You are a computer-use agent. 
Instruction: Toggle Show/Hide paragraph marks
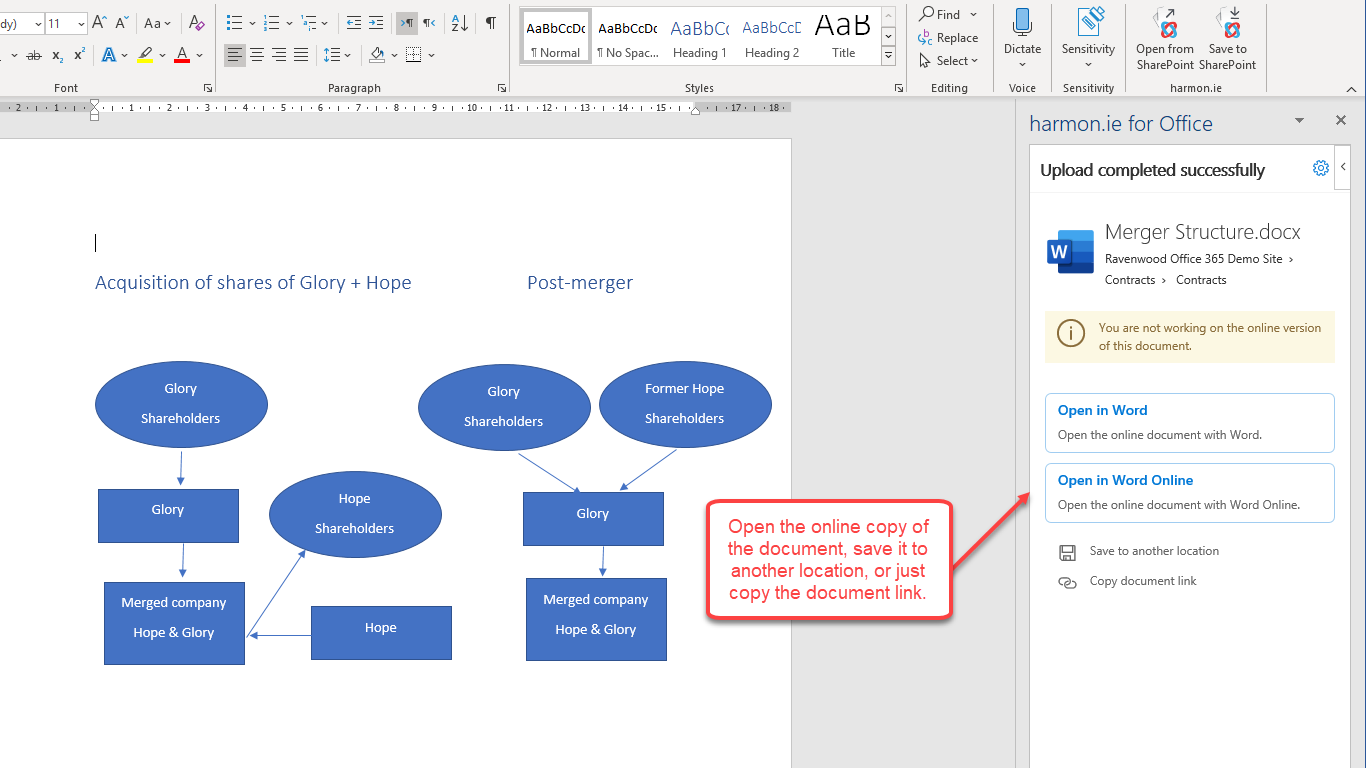(490, 22)
